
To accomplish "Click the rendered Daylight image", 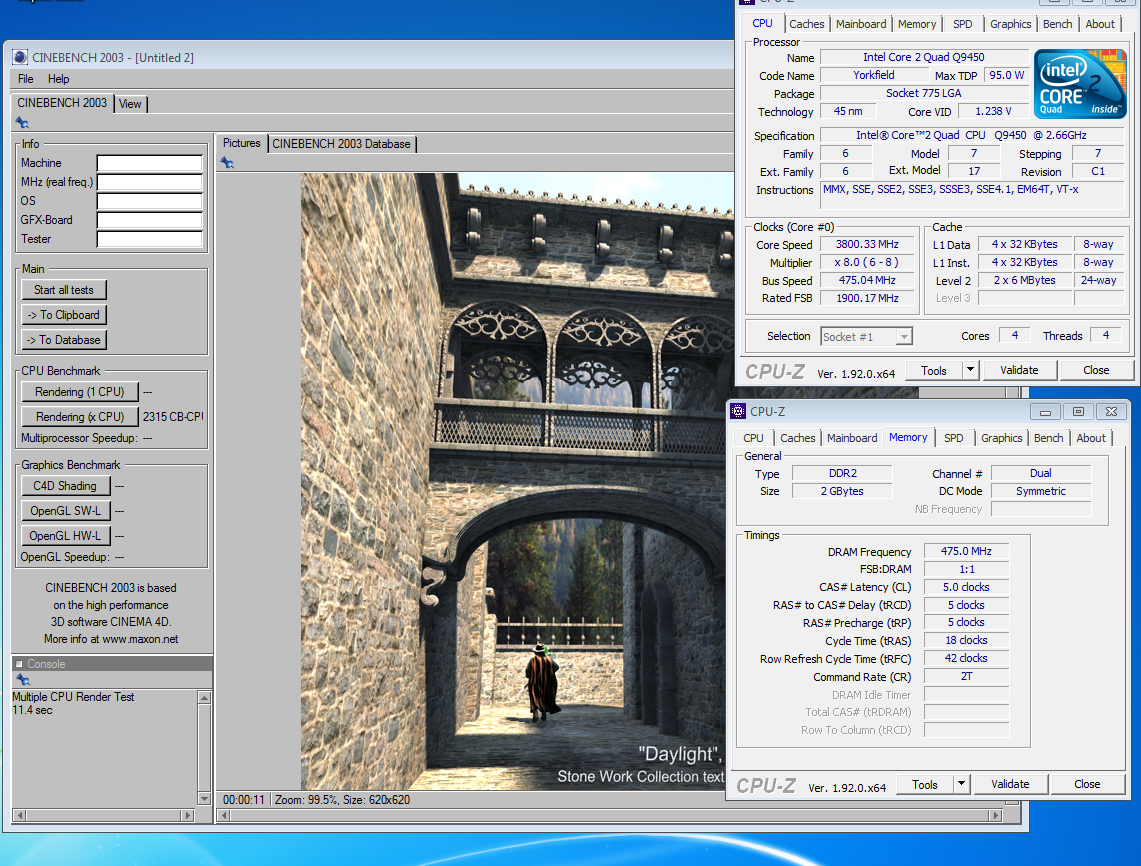I will [x=517, y=481].
